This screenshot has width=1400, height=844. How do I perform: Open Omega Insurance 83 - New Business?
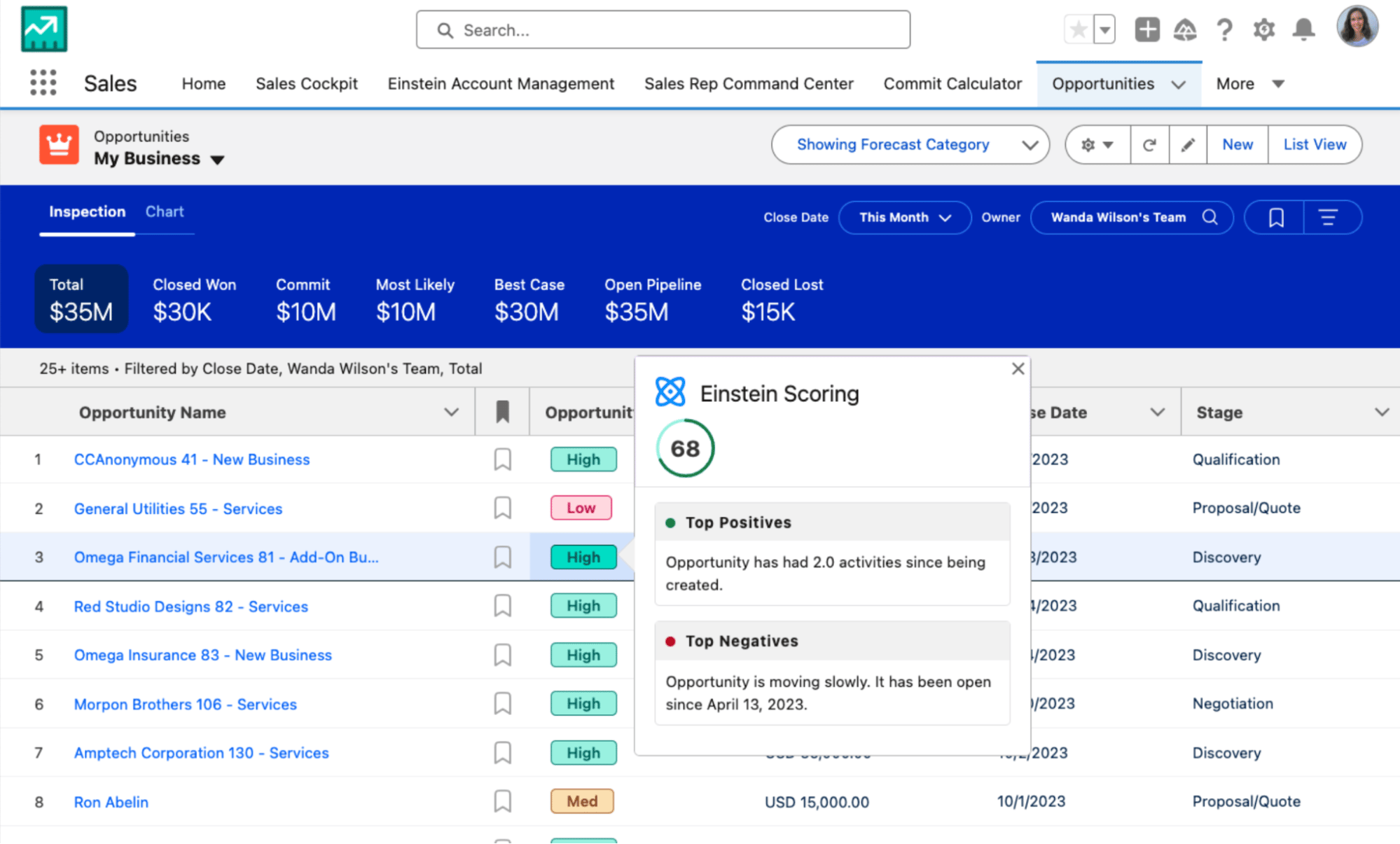[x=202, y=655]
